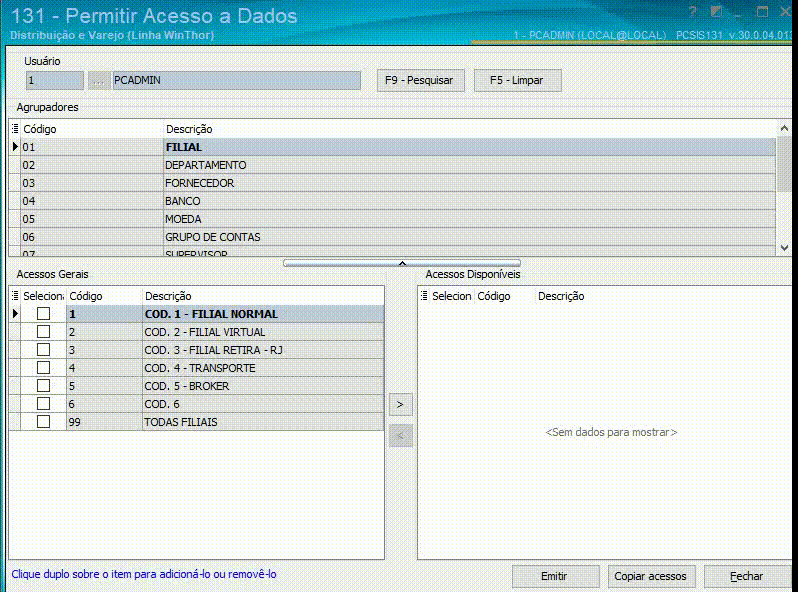Click Selecion header in Acessos Disponíveis
Image resolution: width=798 pixels, height=592 pixels.
tap(452, 296)
